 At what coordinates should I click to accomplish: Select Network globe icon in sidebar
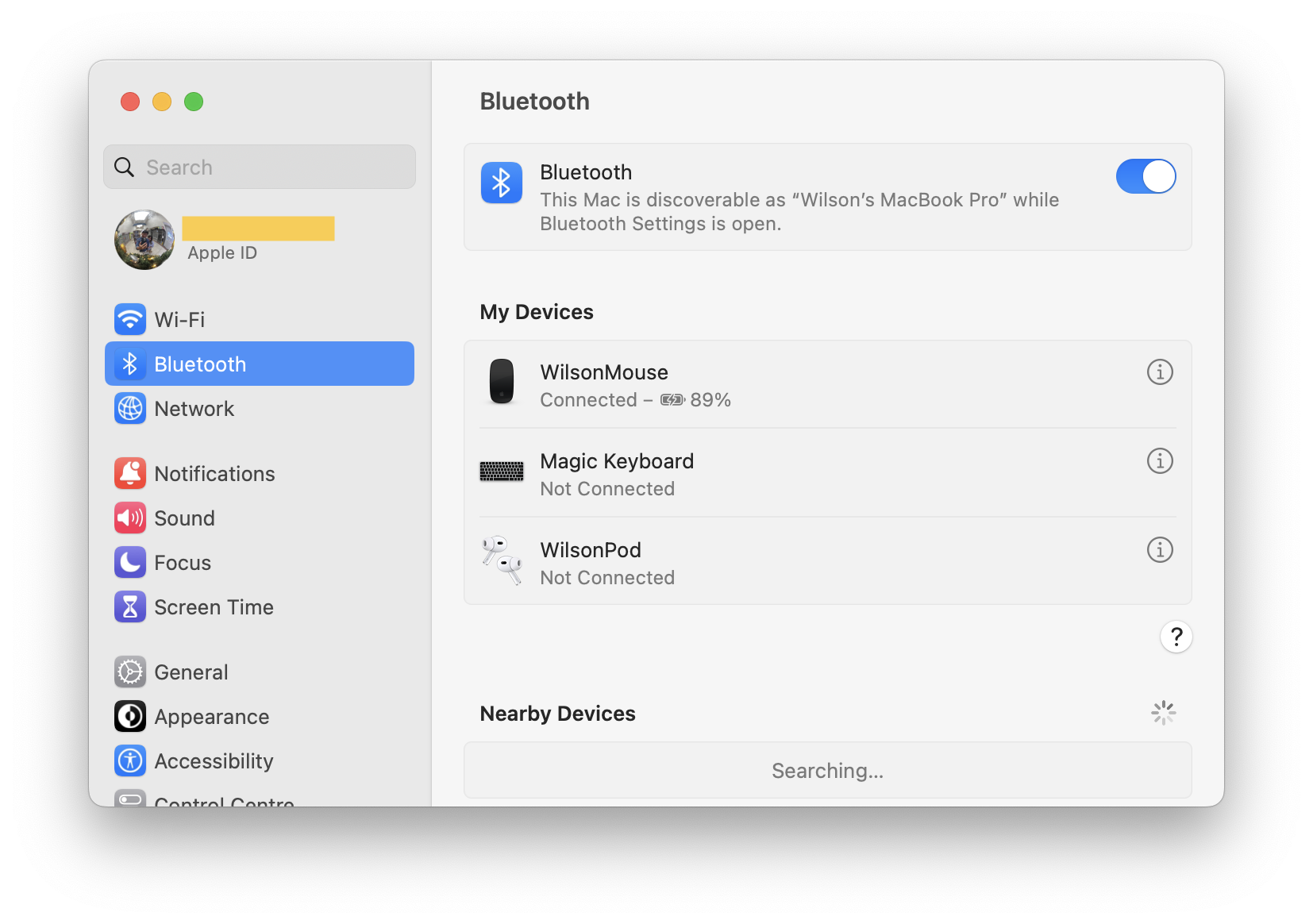tap(130, 408)
